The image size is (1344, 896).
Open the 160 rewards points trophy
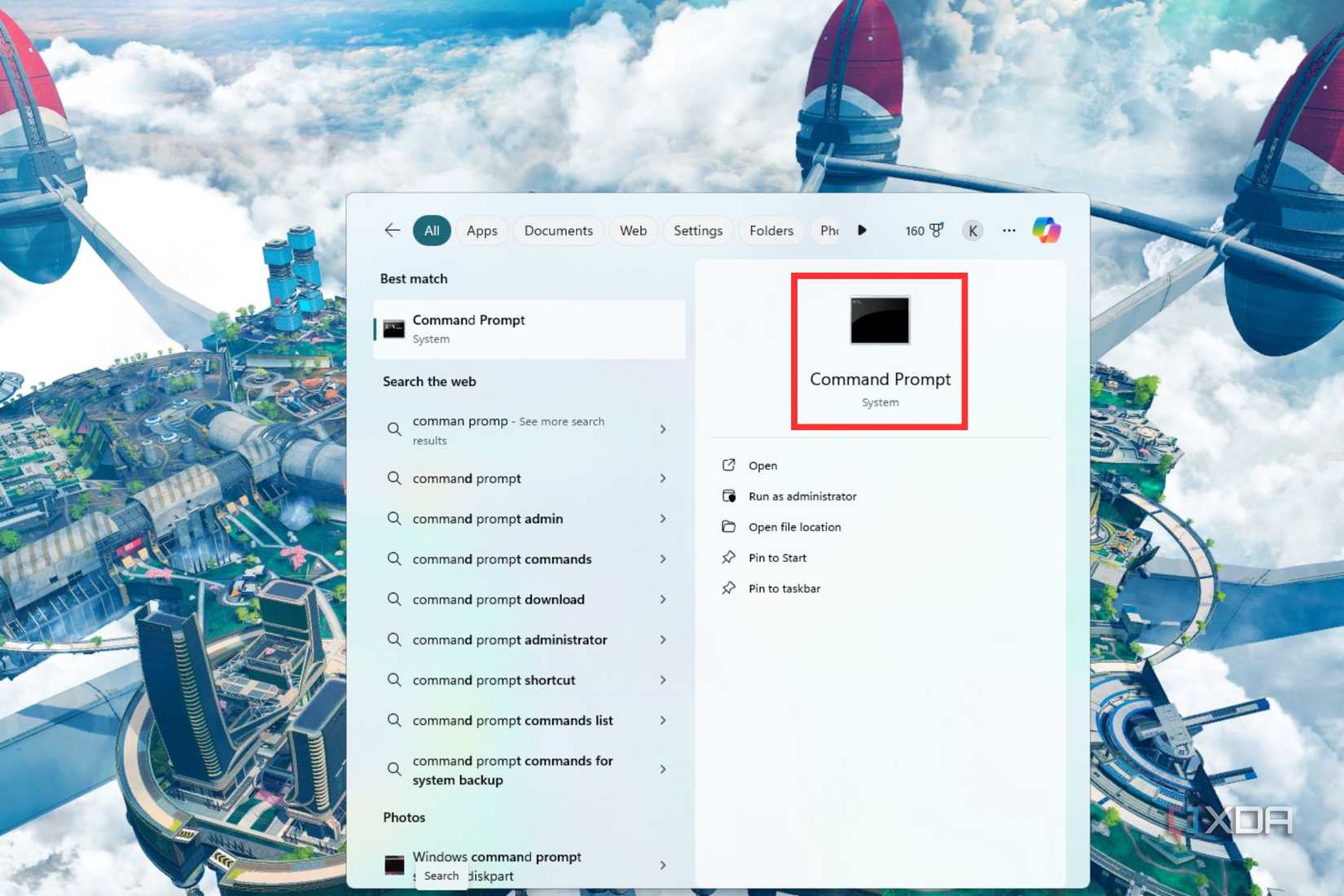925,231
